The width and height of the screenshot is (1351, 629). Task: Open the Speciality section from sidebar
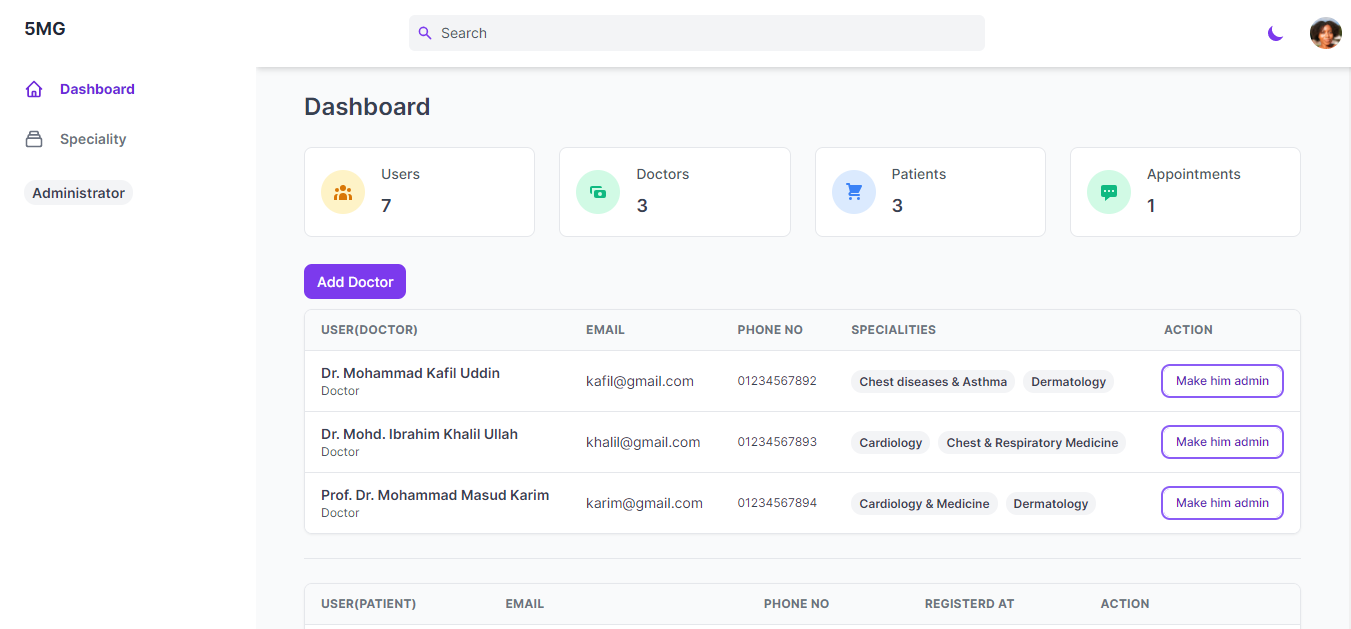(x=93, y=138)
